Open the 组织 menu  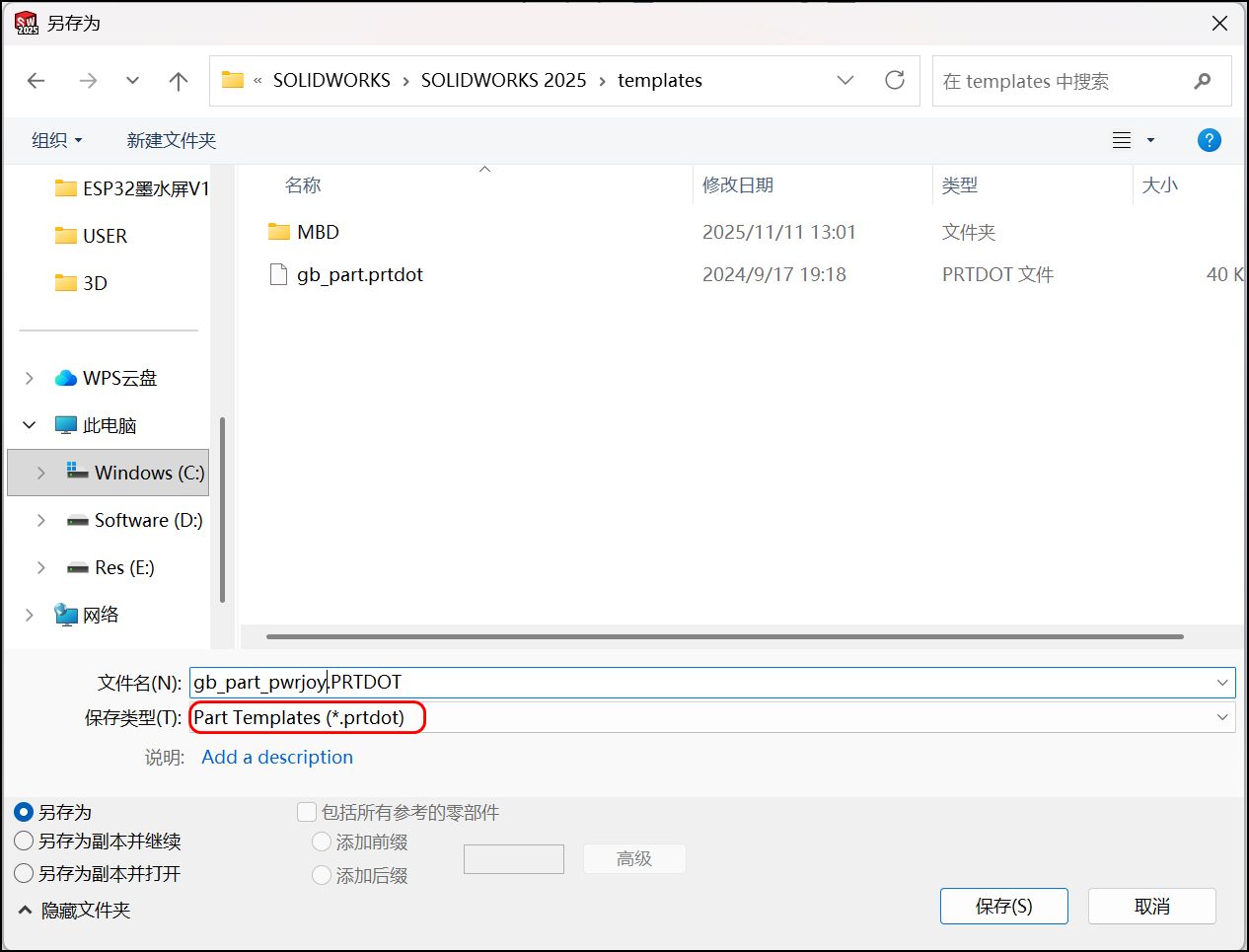56,140
